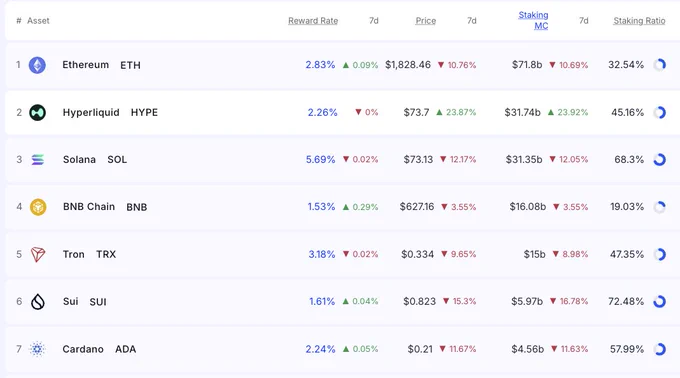Click Cardano reward rate 2.24%

point(320,349)
